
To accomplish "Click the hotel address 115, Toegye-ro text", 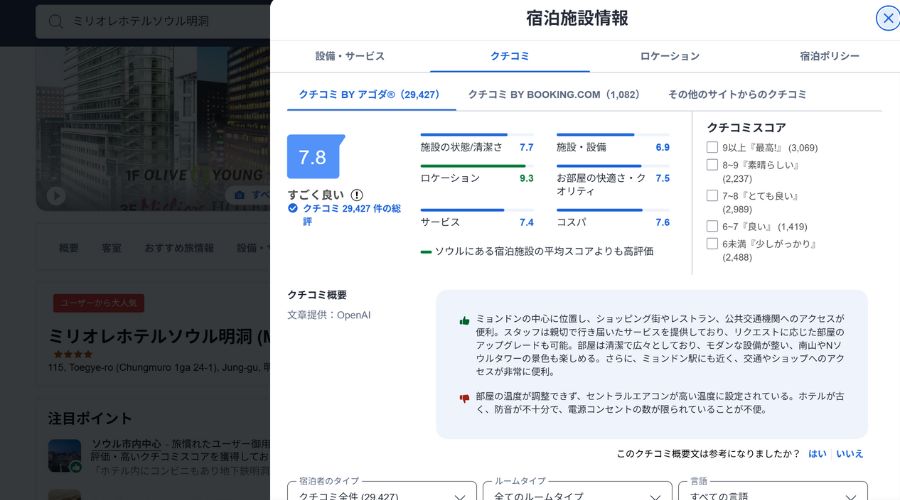I will (x=159, y=367).
